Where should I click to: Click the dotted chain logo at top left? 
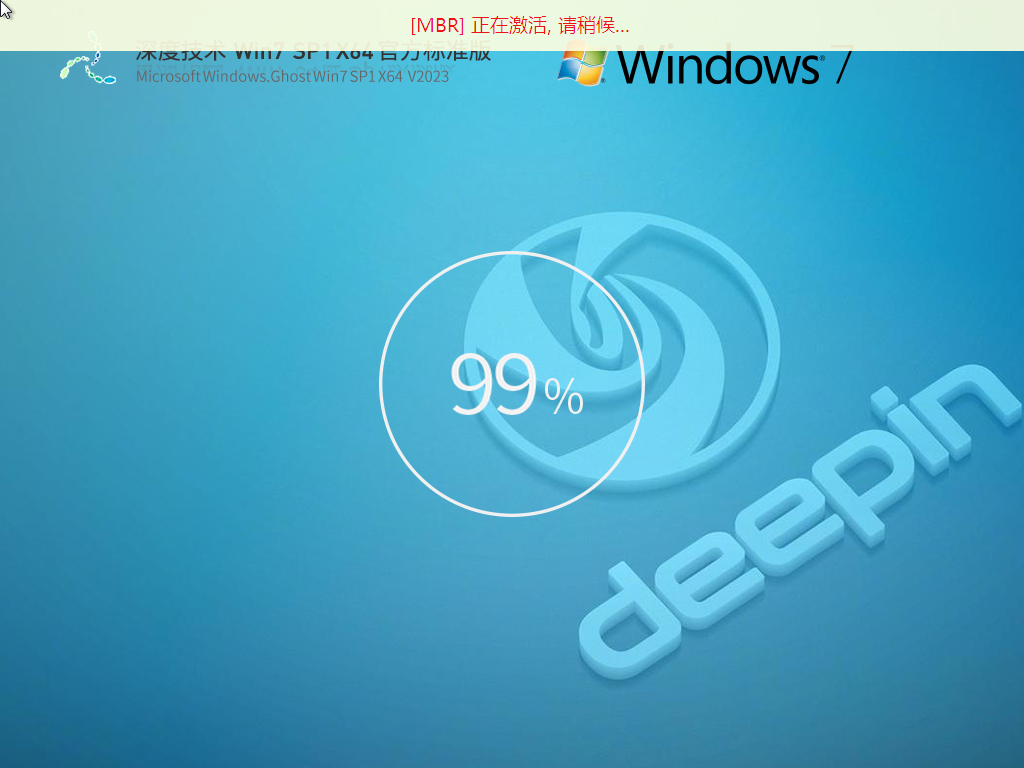[x=88, y=62]
